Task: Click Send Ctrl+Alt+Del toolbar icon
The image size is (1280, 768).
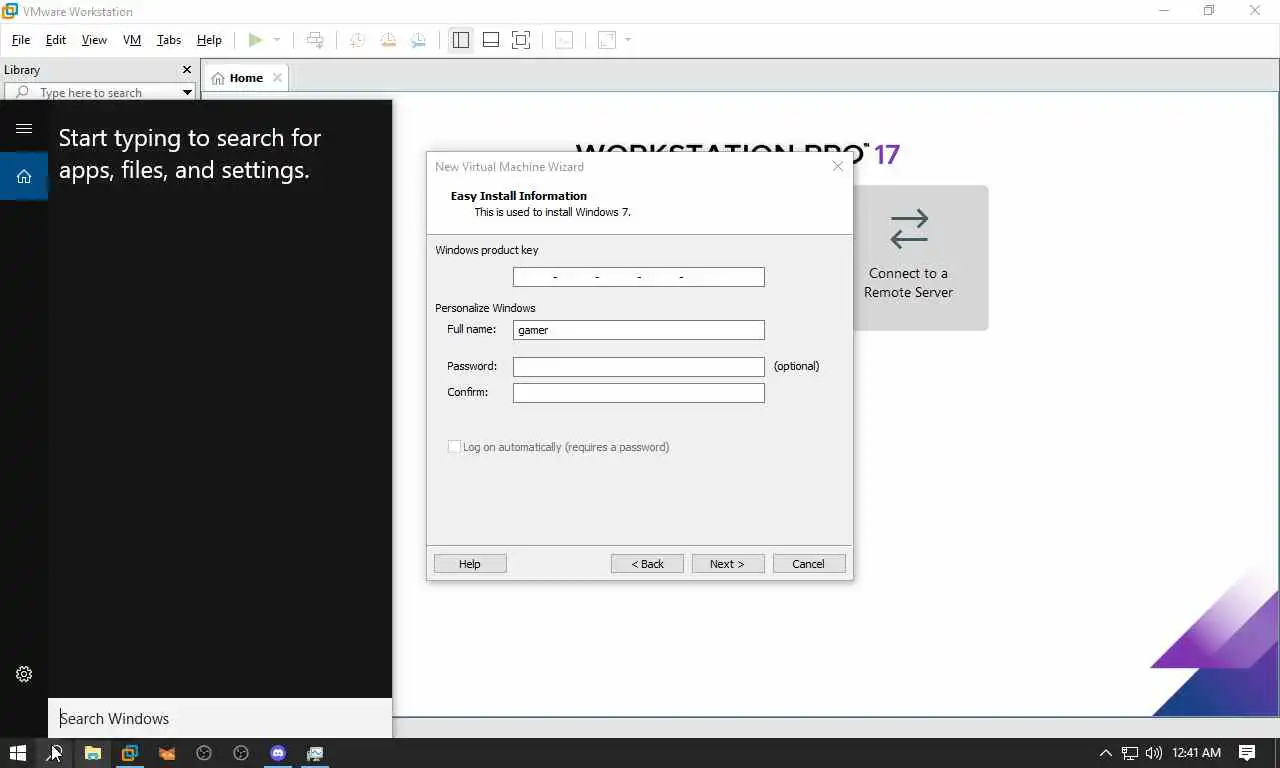Action: click(315, 40)
